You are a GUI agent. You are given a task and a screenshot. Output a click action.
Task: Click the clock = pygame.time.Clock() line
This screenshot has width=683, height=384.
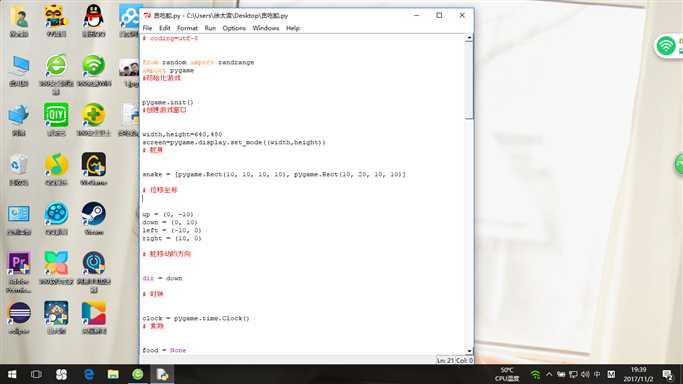coord(196,318)
